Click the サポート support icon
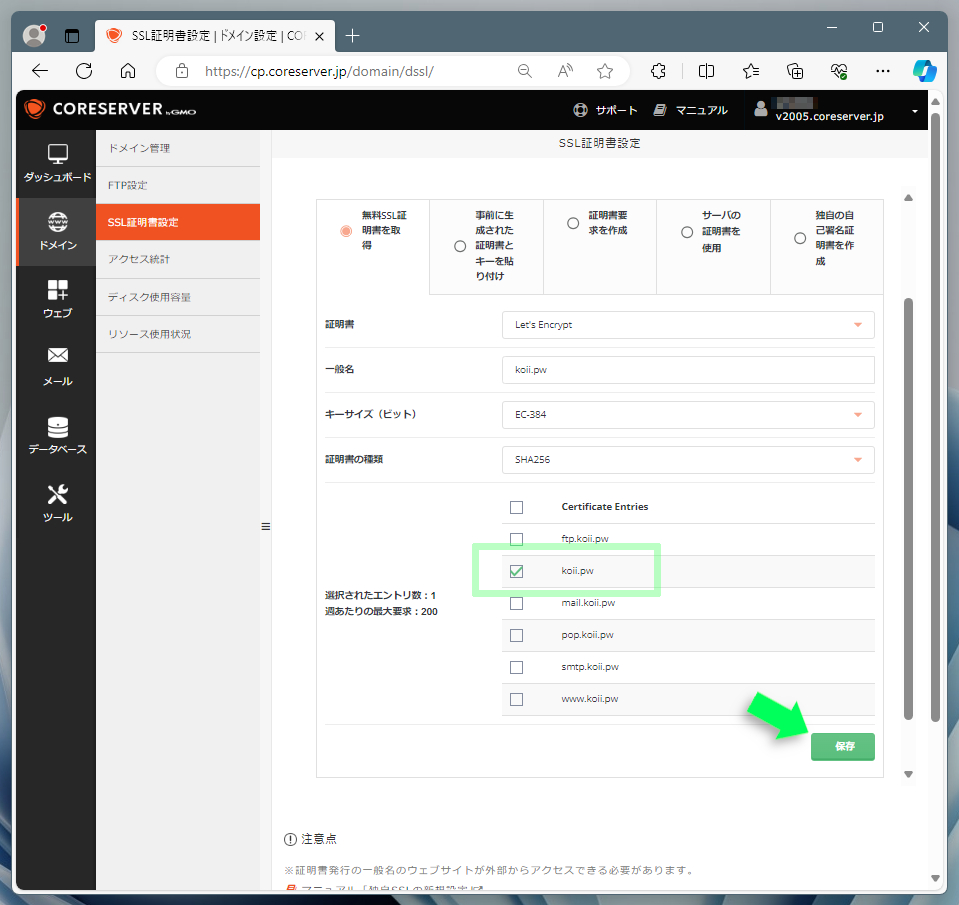959x905 pixels. pyautogui.click(x=580, y=110)
